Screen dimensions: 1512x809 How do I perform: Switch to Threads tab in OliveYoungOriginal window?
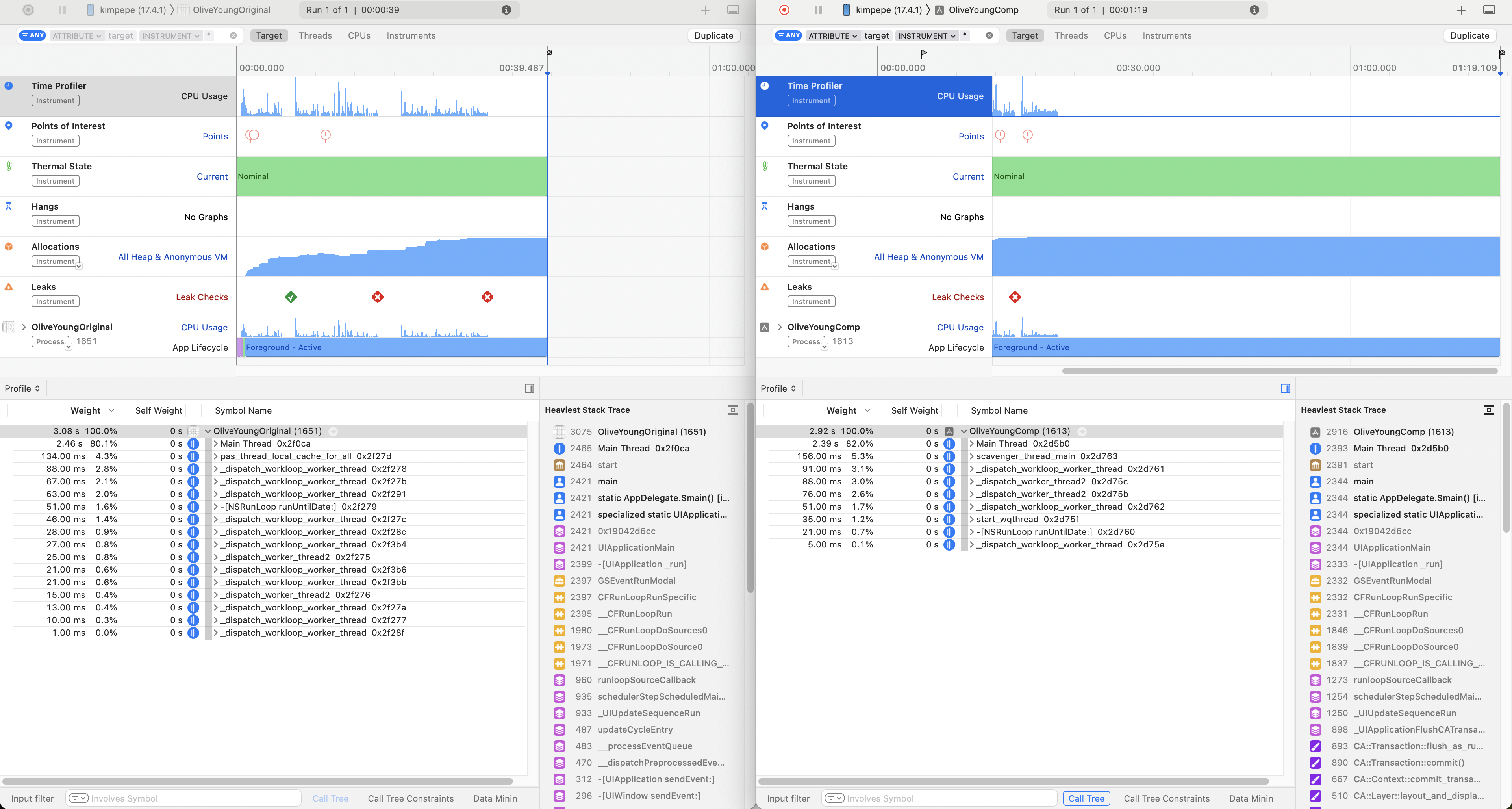click(315, 35)
